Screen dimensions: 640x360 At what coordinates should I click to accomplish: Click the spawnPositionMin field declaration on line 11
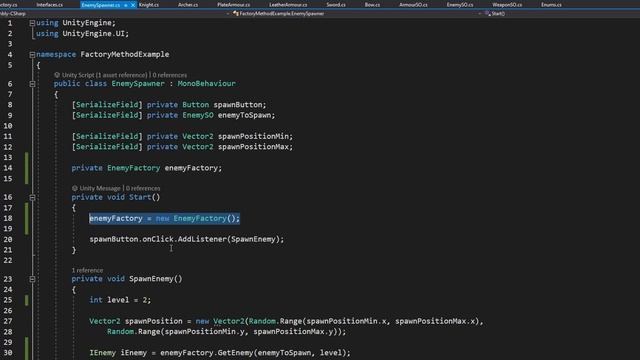pos(254,136)
